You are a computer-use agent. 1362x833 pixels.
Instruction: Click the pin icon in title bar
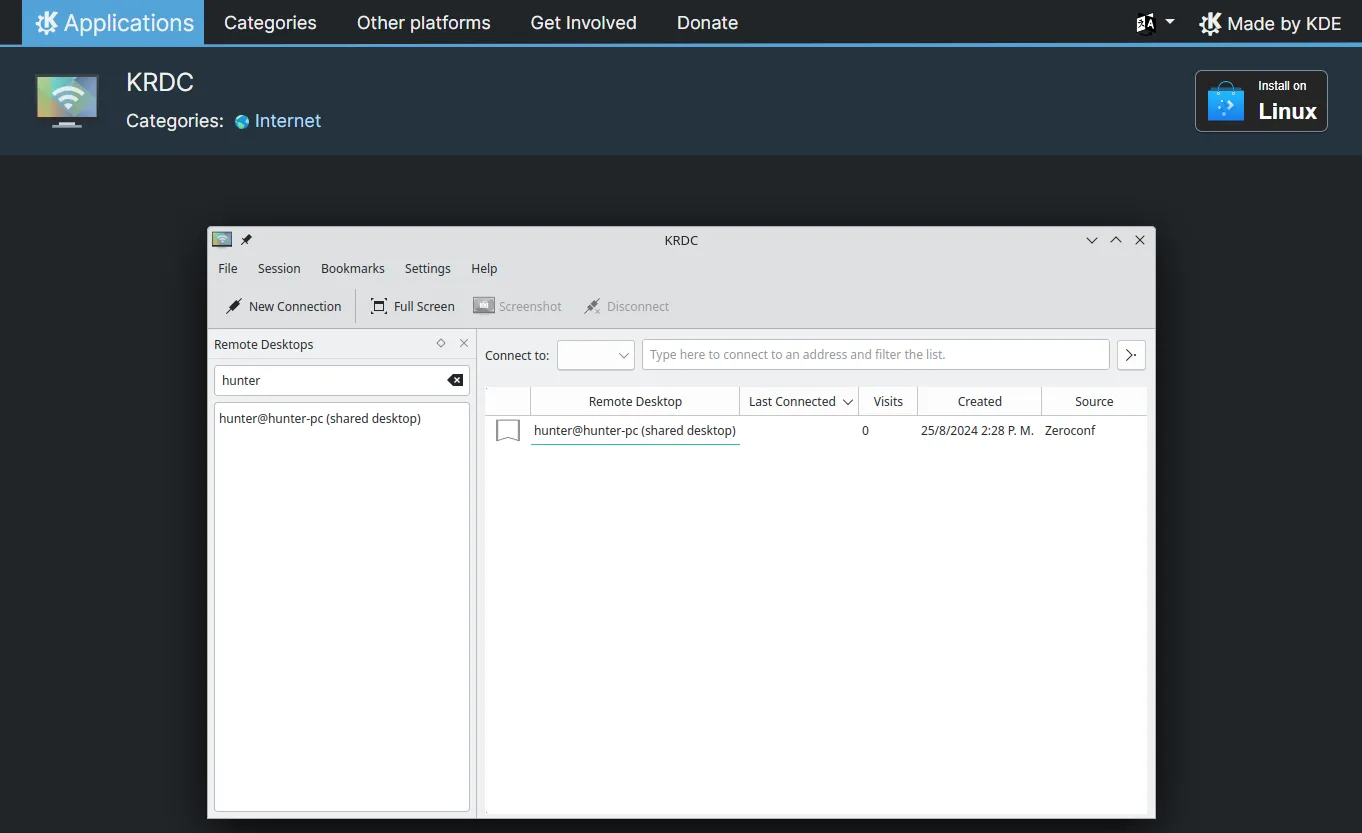pos(246,240)
